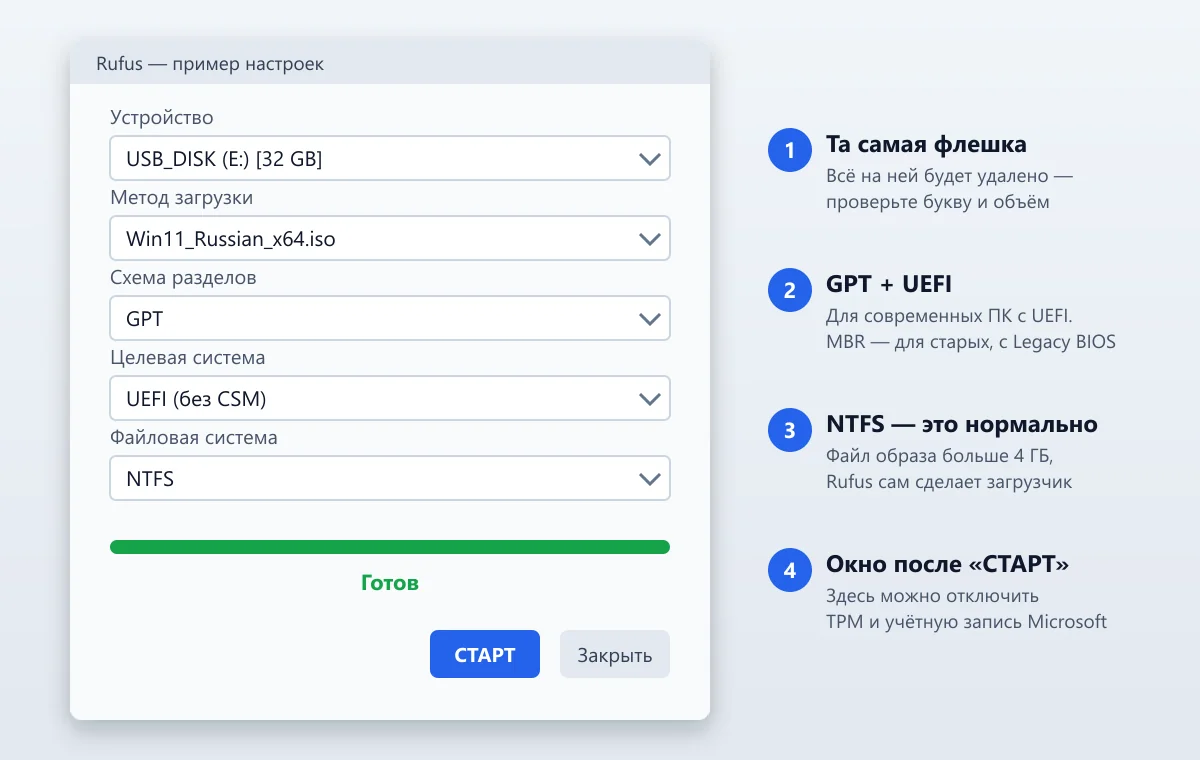
Task: Open the Целевая система dropdown UEFI (без CSM)
Action: [390, 398]
